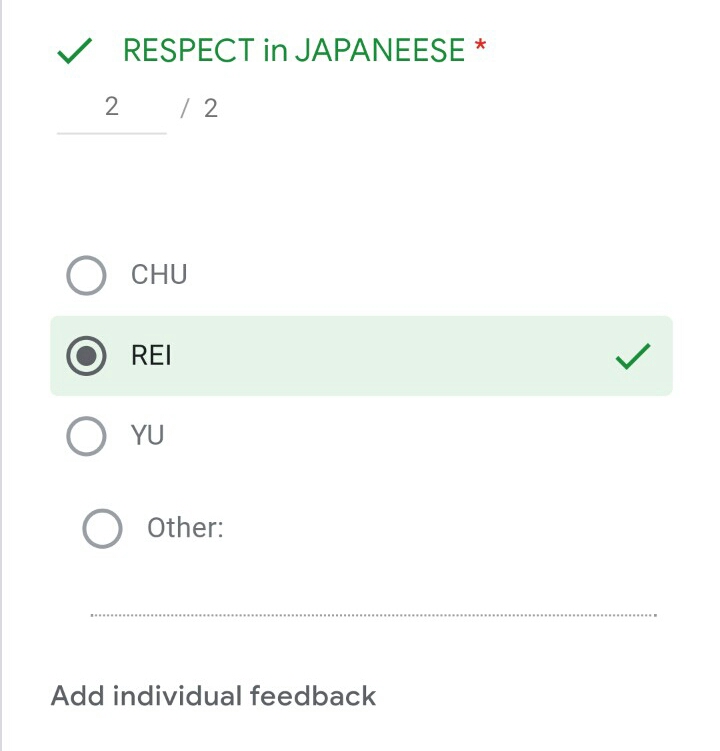Click green checkmark beside question title

[x=75, y=51]
